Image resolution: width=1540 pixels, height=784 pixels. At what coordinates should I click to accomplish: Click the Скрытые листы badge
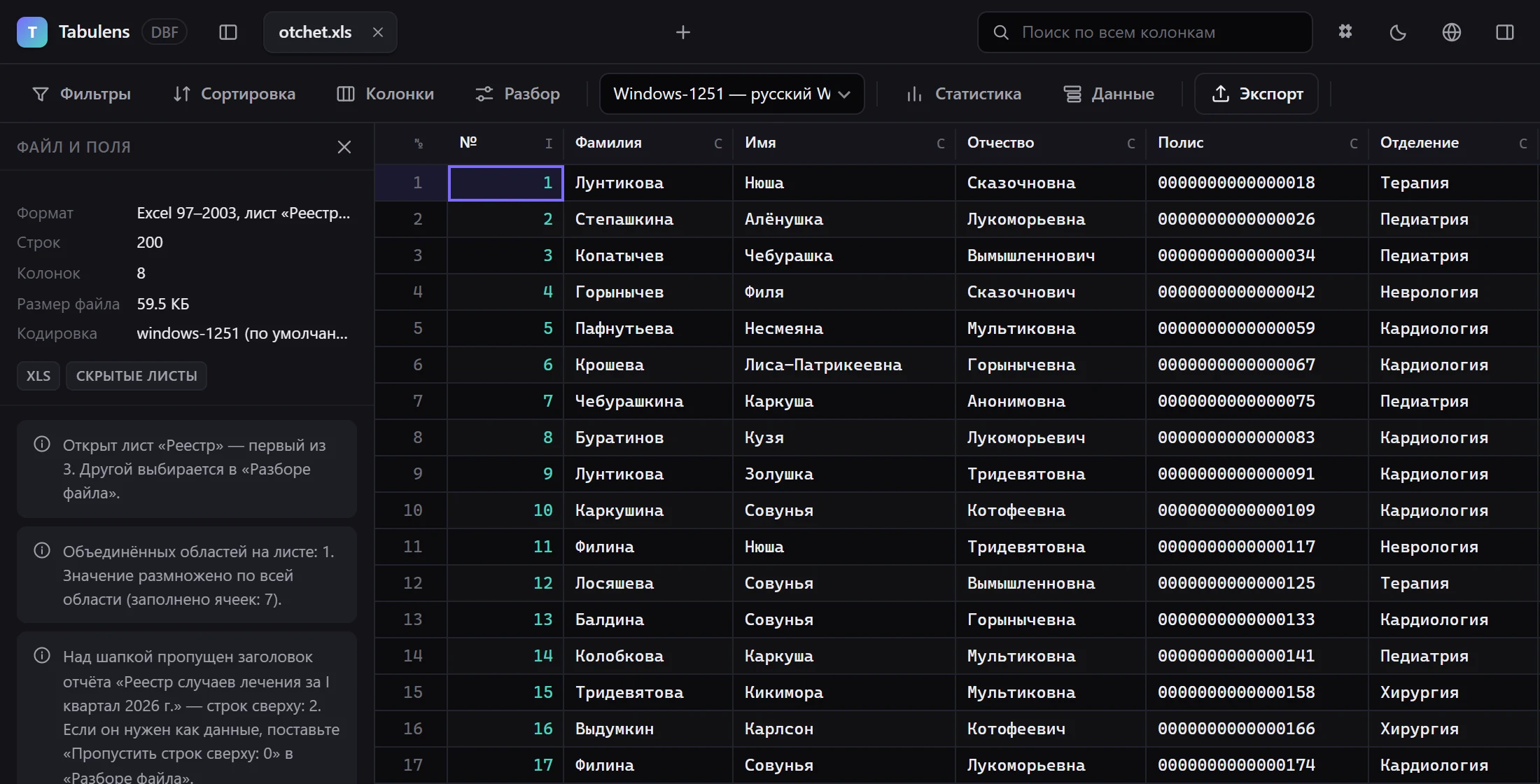pyautogui.click(x=136, y=376)
